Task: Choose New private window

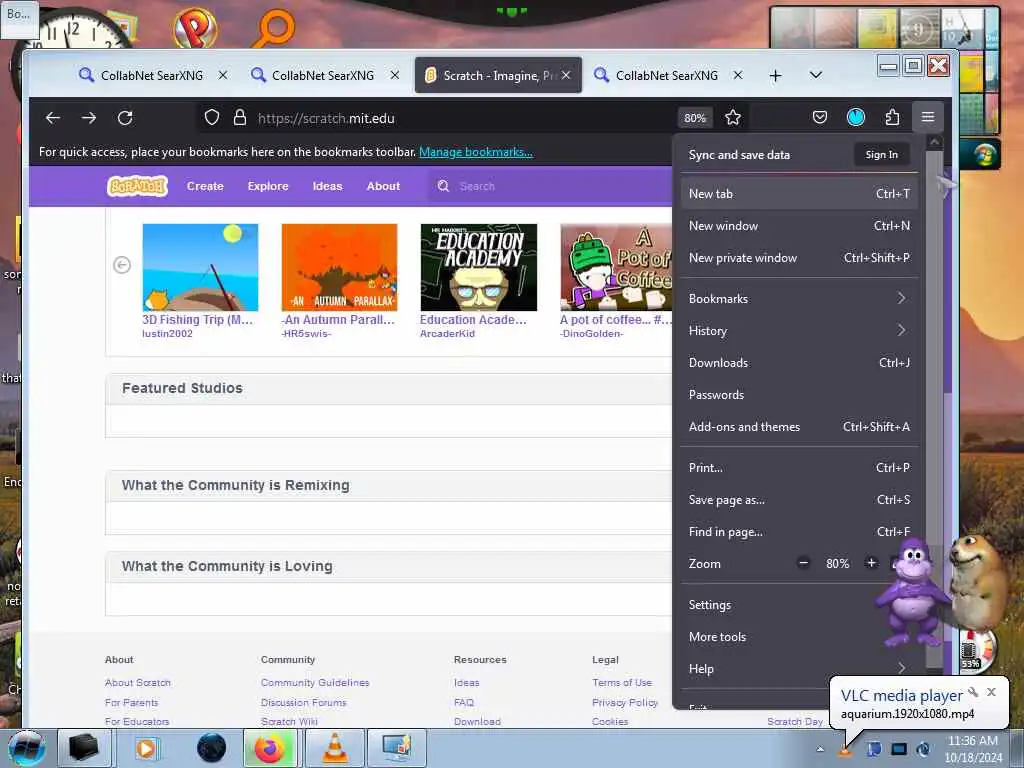Action: point(799,258)
